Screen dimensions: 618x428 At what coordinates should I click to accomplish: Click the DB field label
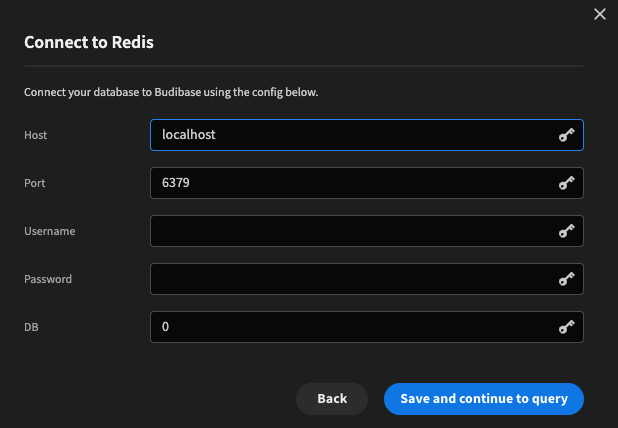[x=32, y=327]
